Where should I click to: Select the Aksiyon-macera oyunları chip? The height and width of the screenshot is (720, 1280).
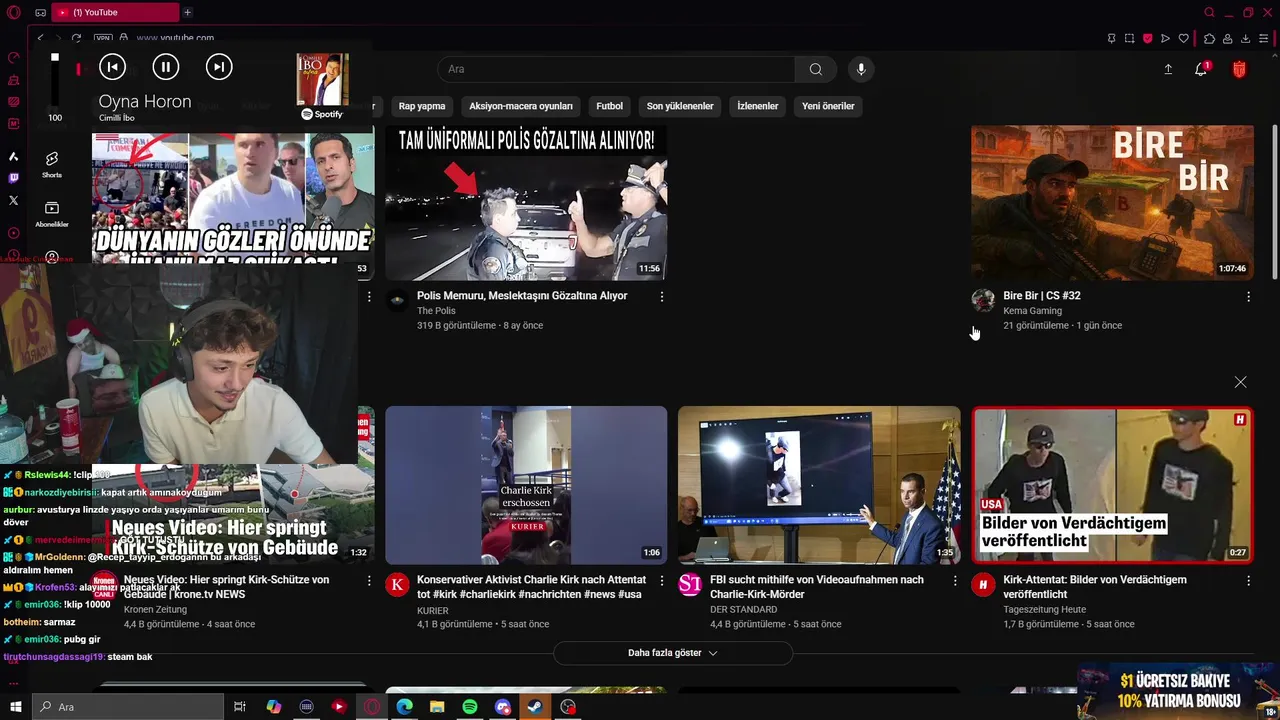click(521, 106)
